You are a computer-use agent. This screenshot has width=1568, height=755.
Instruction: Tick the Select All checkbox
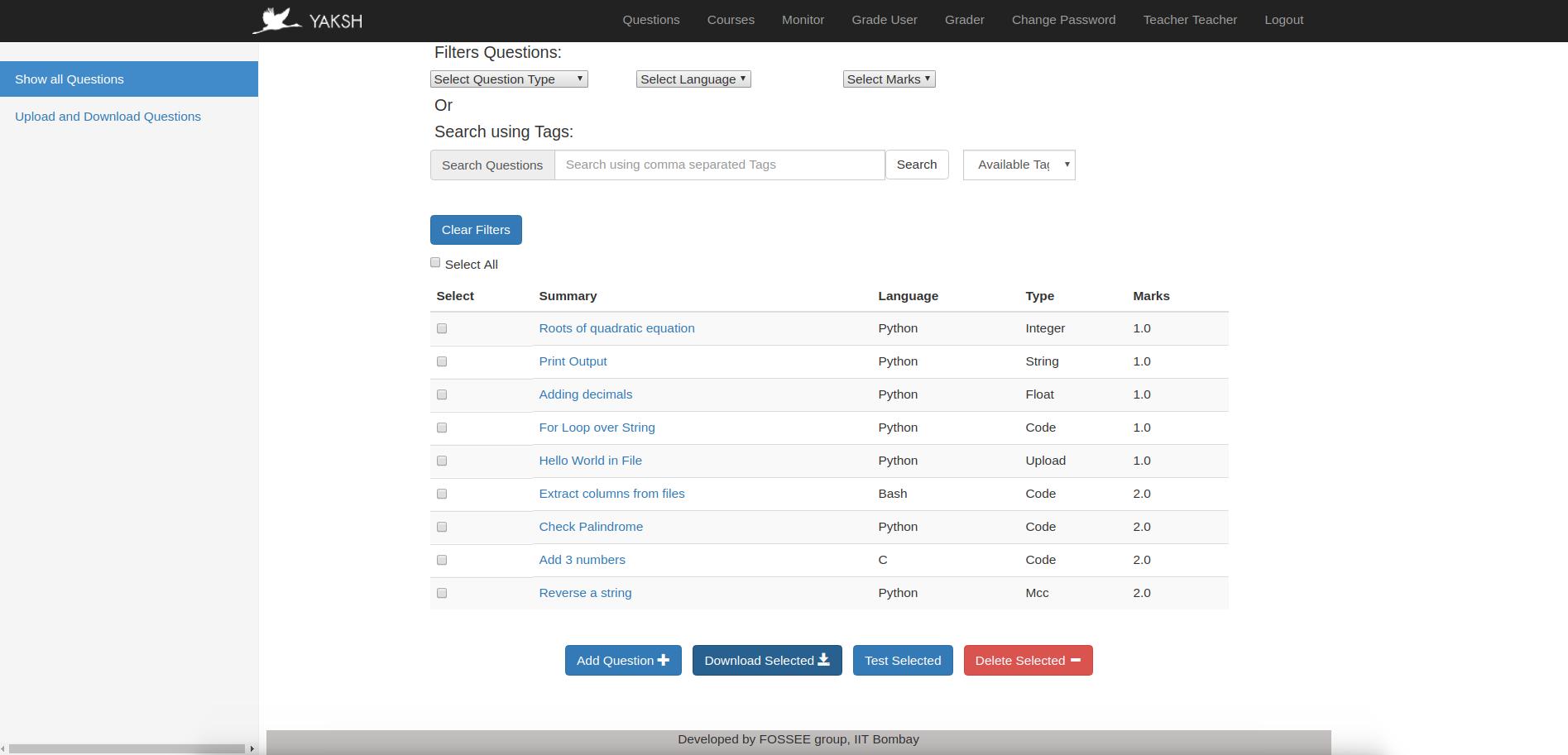[x=435, y=262]
